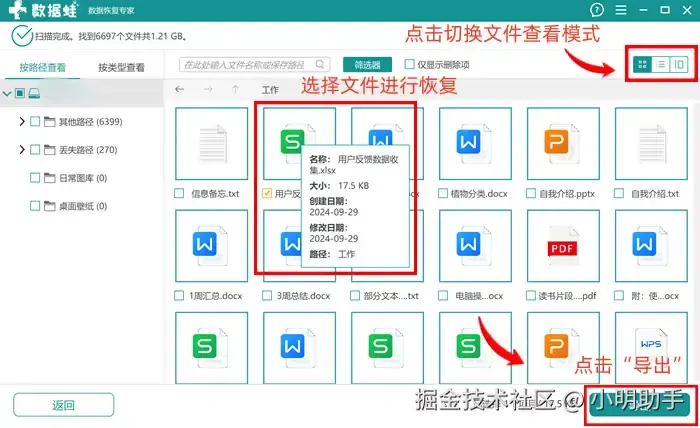Focus the file name search field
The image size is (700, 428).
(254, 65)
